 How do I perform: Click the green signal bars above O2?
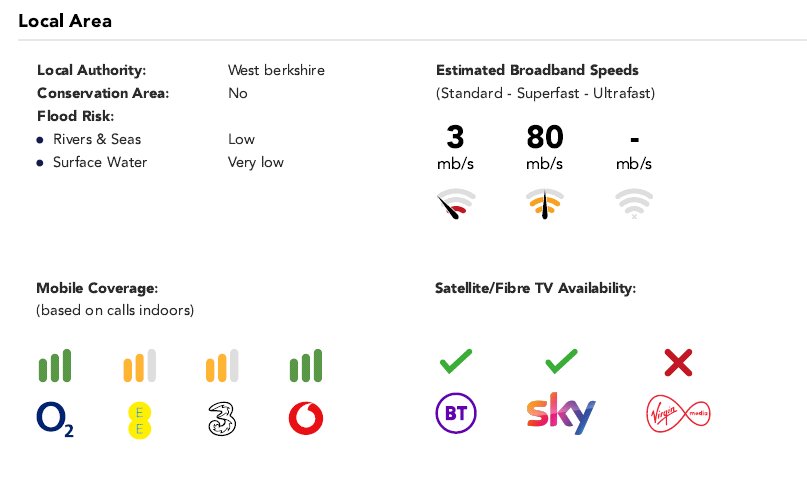pyautogui.click(x=55, y=365)
